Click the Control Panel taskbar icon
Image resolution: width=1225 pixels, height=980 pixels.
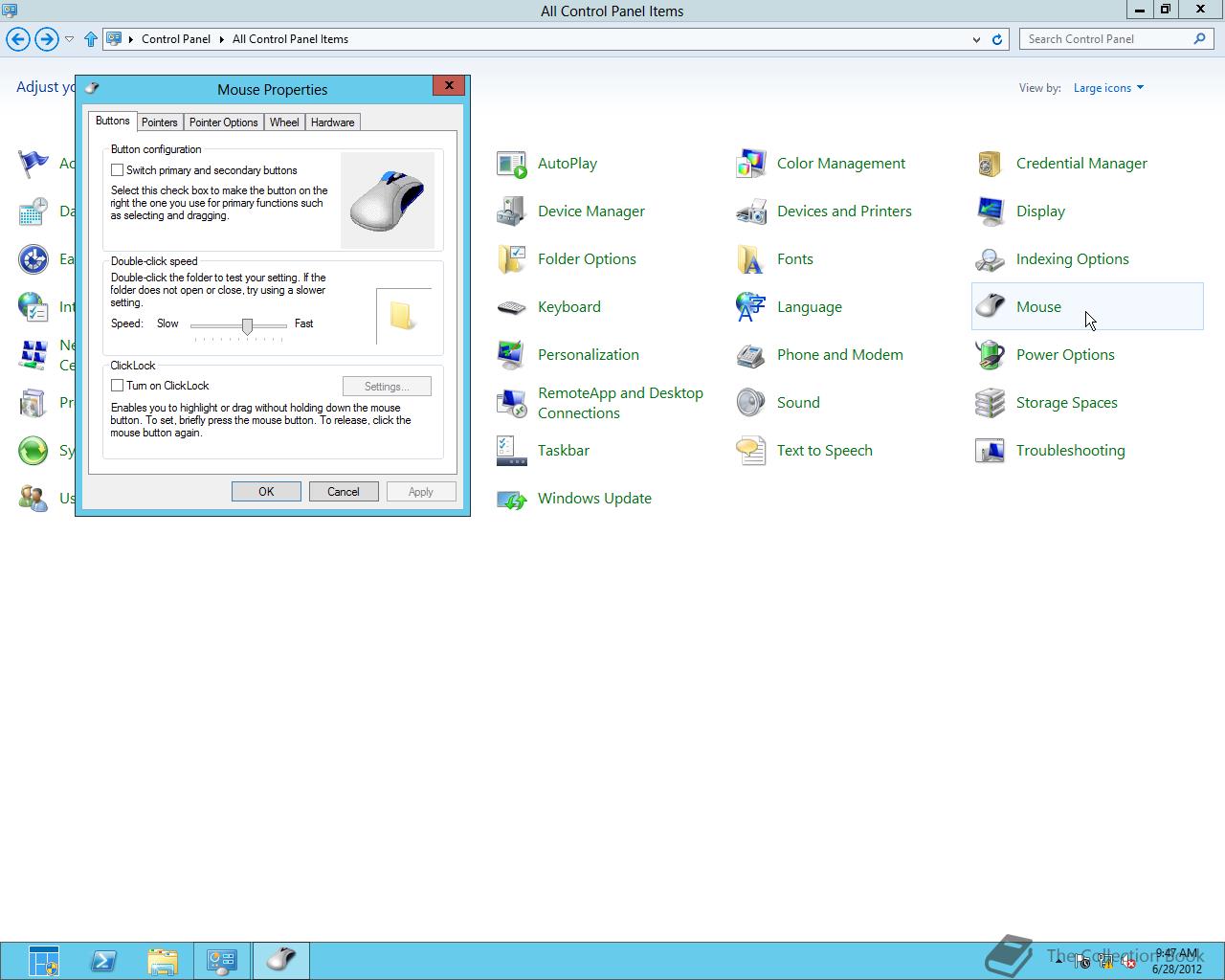click(x=222, y=960)
